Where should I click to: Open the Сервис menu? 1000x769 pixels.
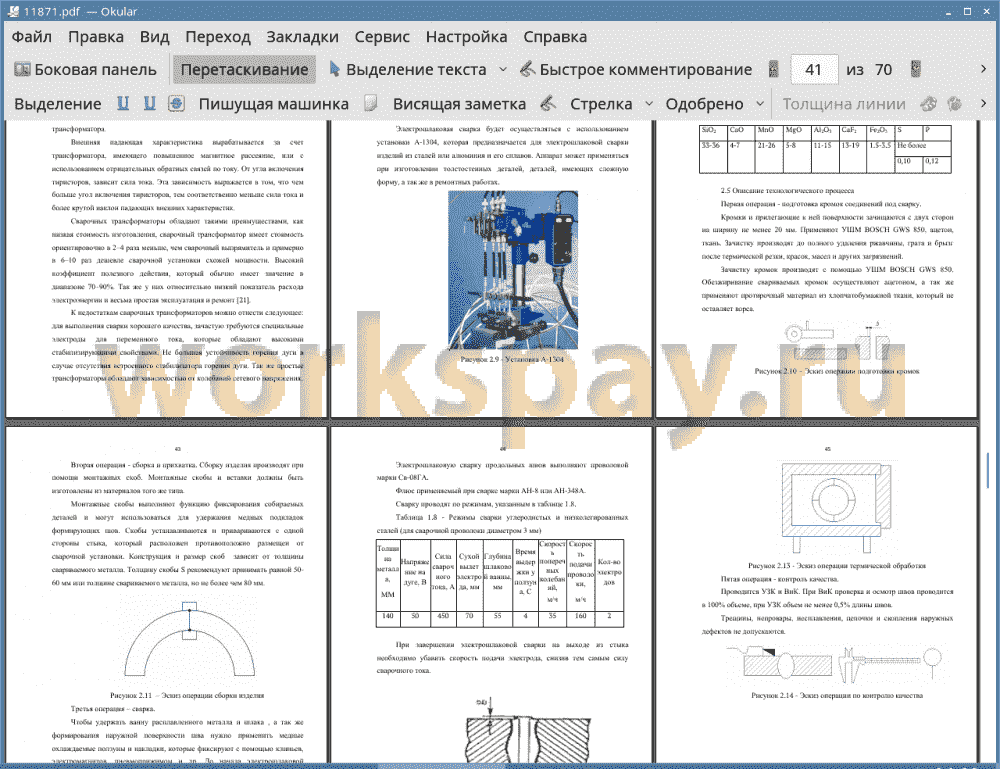coord(382,37)
